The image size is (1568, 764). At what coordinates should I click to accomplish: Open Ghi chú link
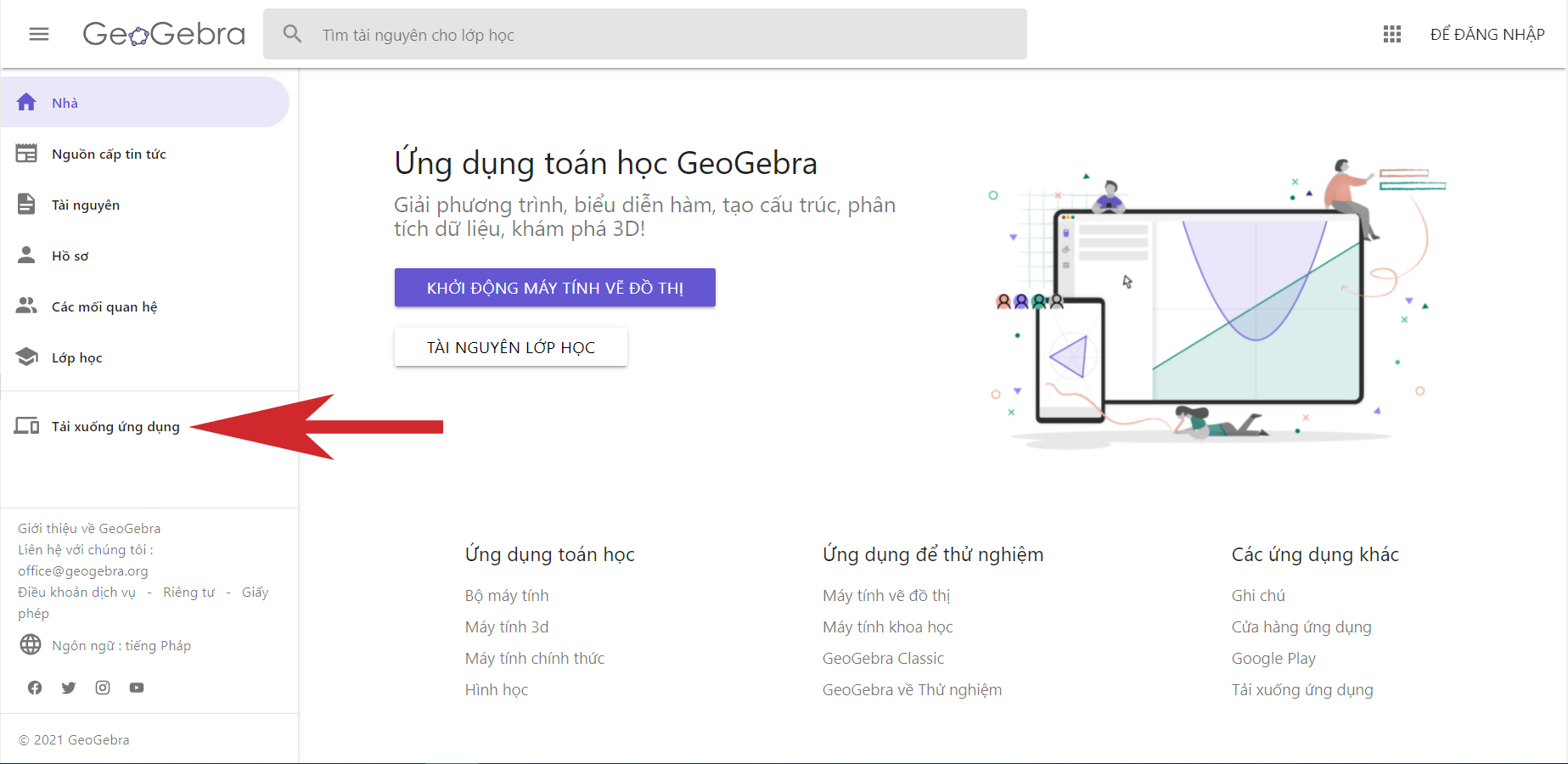[1258, 596]
